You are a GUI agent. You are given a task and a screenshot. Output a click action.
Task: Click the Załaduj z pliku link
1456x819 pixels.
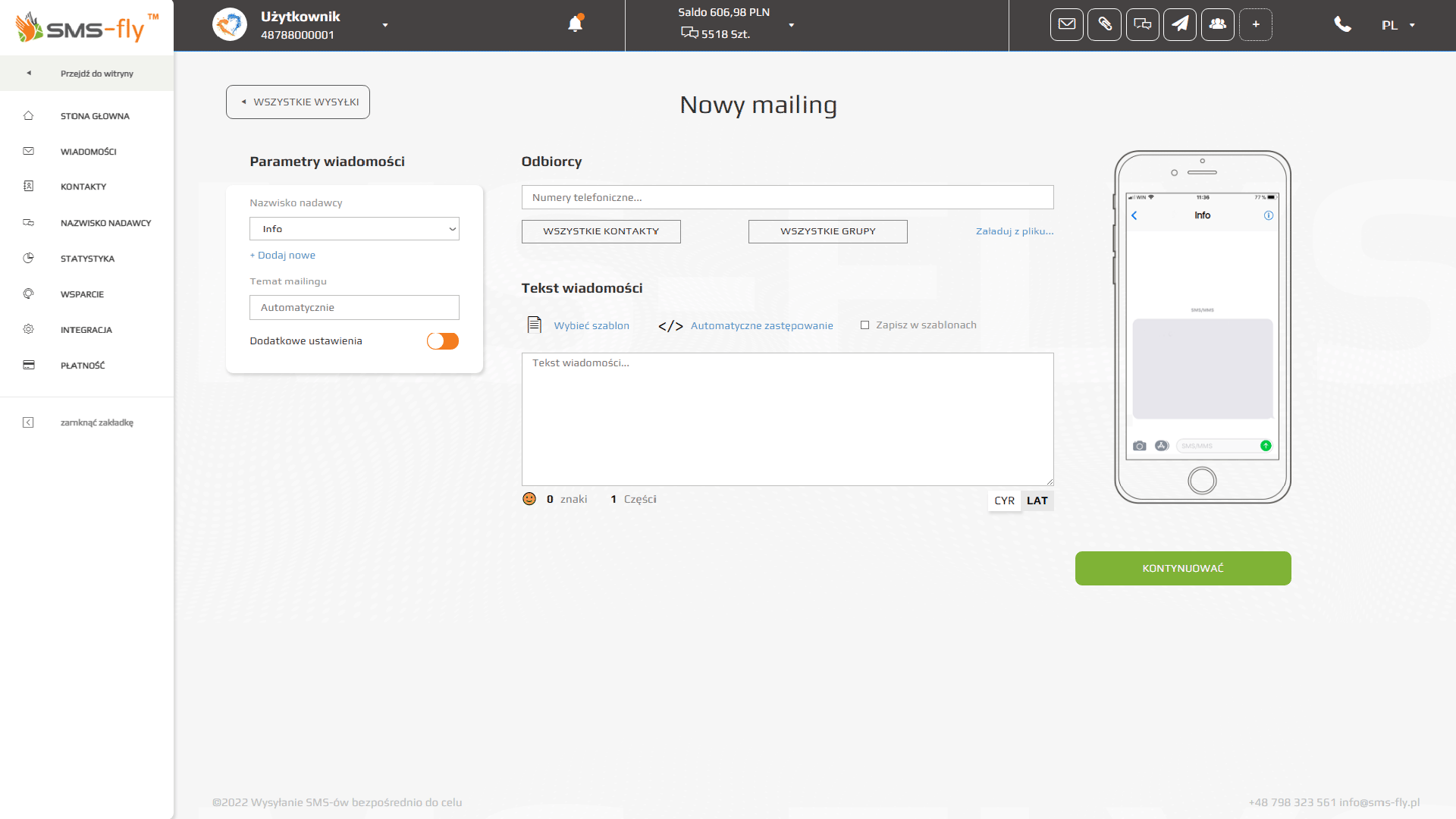pos(1014,231)
